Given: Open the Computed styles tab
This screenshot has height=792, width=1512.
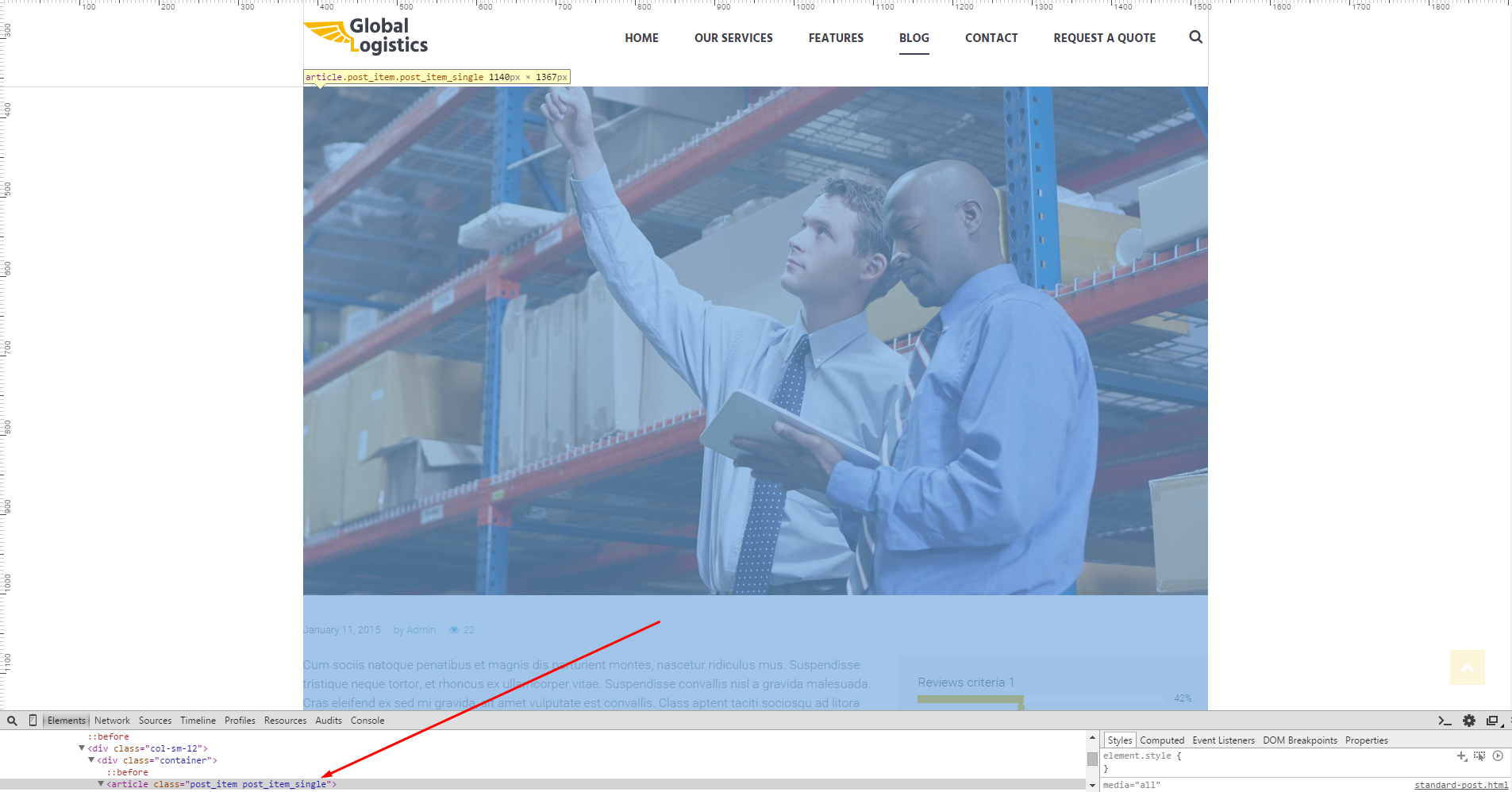Looking at the screenshot, I should coord(1162,740).
